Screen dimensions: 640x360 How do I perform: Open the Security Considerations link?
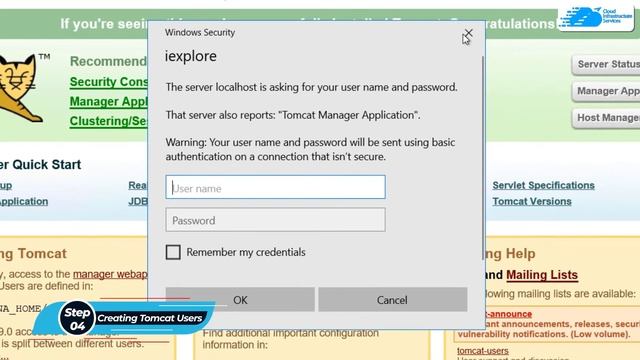click(x=109, y=82)
